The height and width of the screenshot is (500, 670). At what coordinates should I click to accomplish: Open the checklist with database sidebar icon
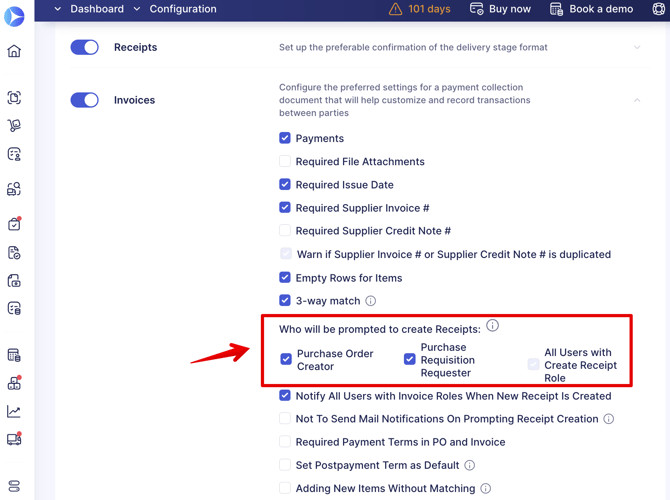(14, 308)
